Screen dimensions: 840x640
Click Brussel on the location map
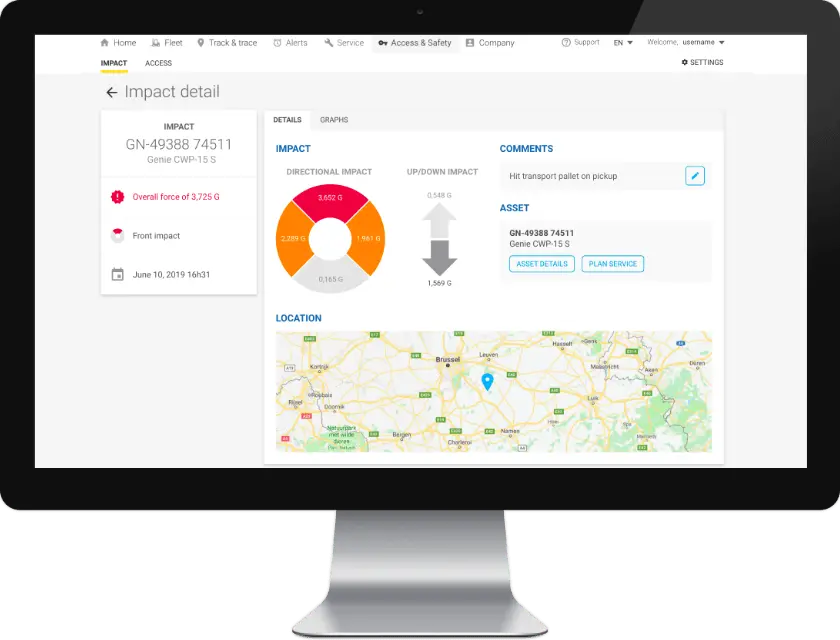(448, 360)
